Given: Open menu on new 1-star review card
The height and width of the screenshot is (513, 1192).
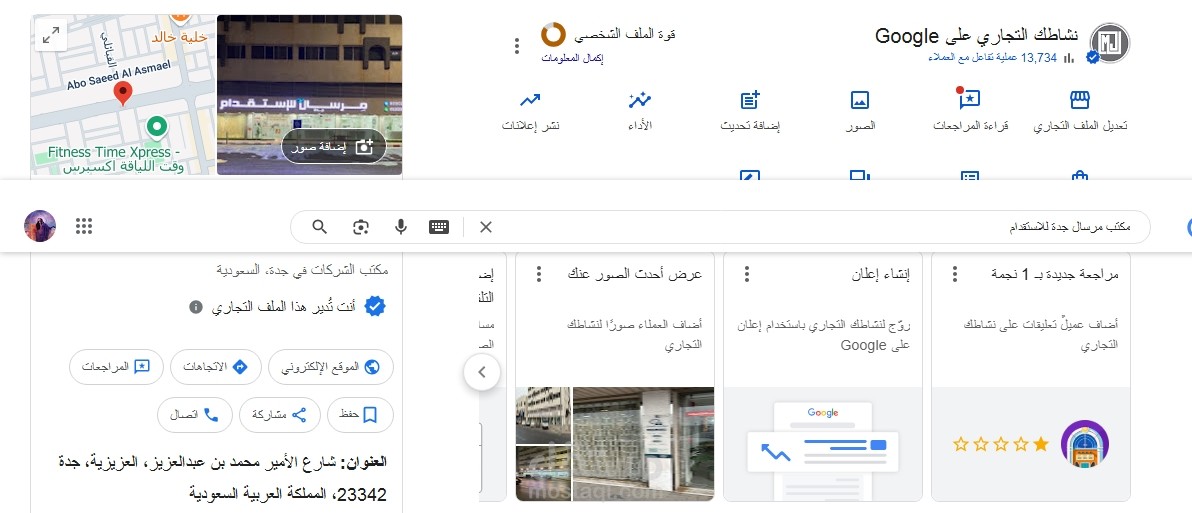Looking at the screenshot, I should (955, 274).
